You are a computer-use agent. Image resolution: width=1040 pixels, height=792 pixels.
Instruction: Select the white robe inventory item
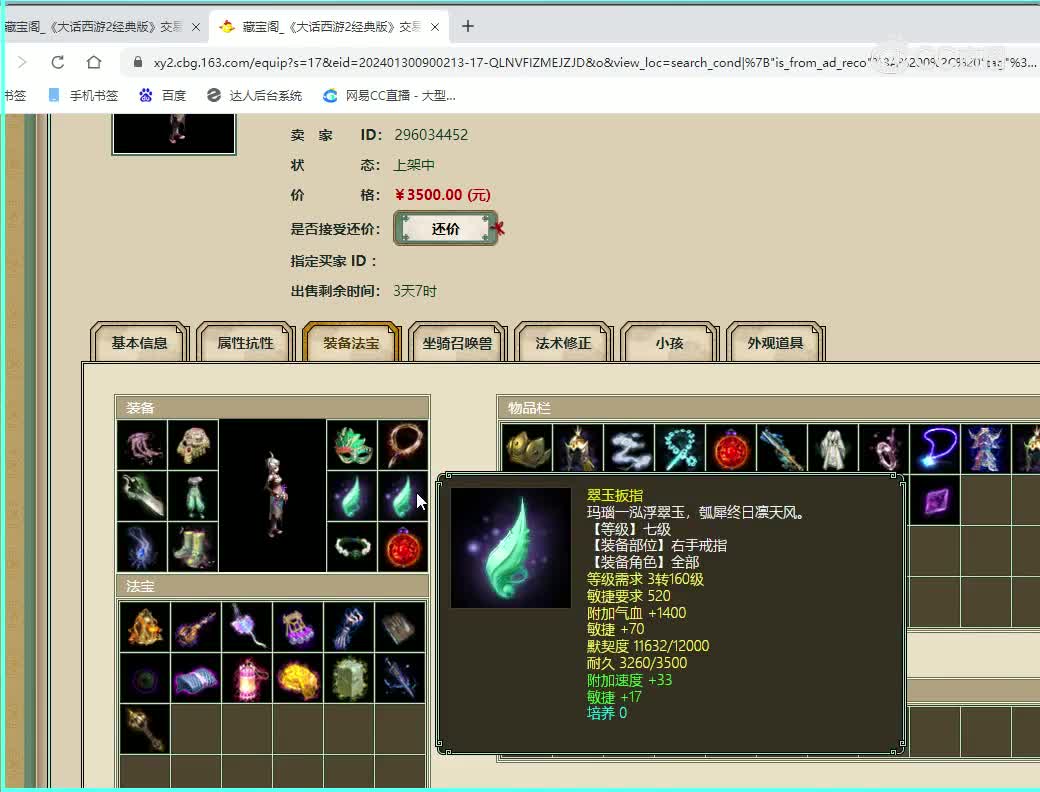point(834,448)
